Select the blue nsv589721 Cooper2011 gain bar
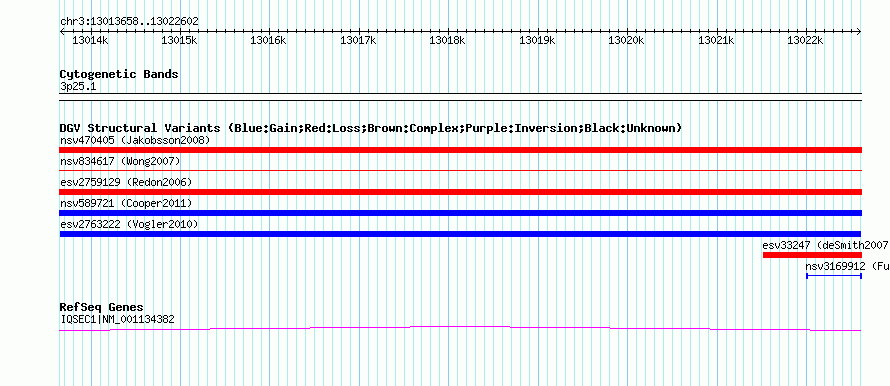 pos(460,213)
